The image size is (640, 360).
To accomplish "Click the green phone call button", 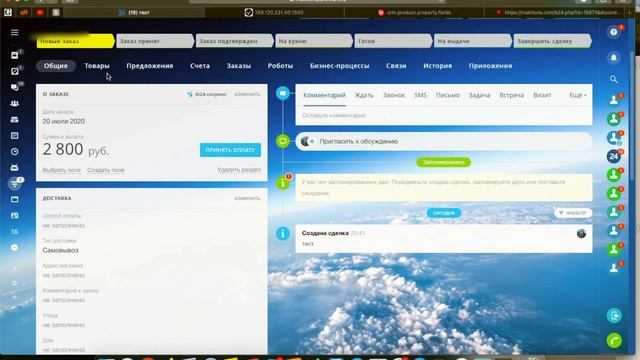I will [x=614, y=340].
